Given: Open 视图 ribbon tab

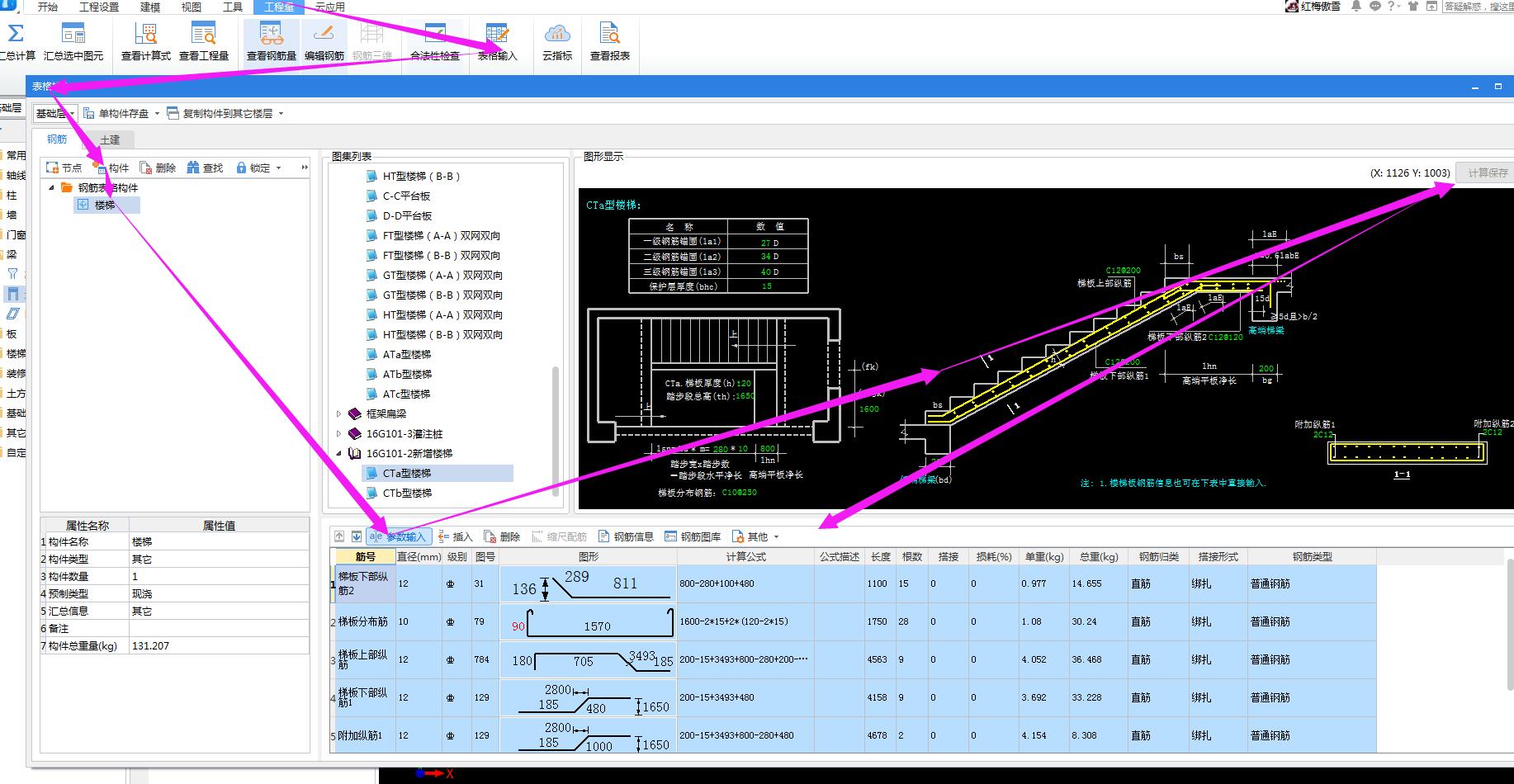Looking at the screenshot, I should (x=192, y=7).
